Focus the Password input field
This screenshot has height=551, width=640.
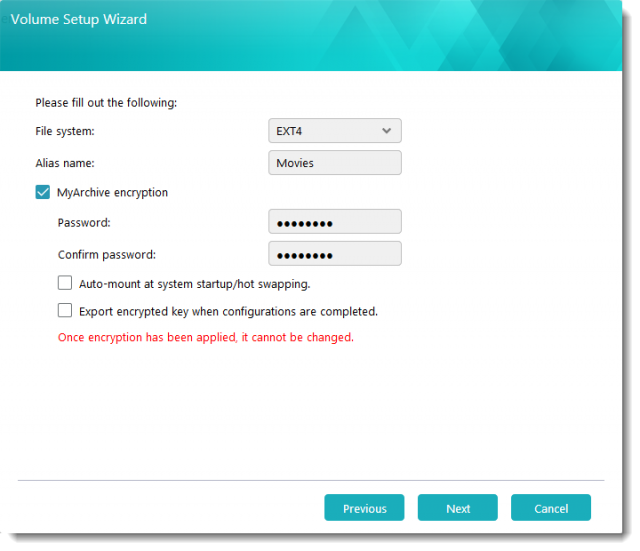334,222
